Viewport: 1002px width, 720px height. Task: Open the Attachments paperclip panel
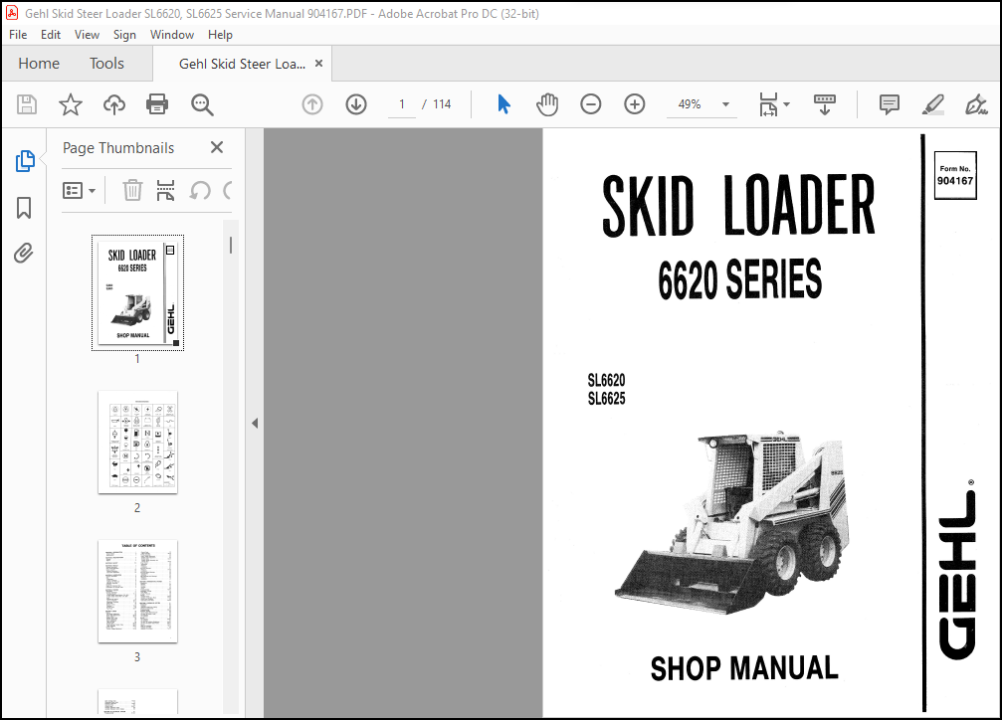[24, 254]
